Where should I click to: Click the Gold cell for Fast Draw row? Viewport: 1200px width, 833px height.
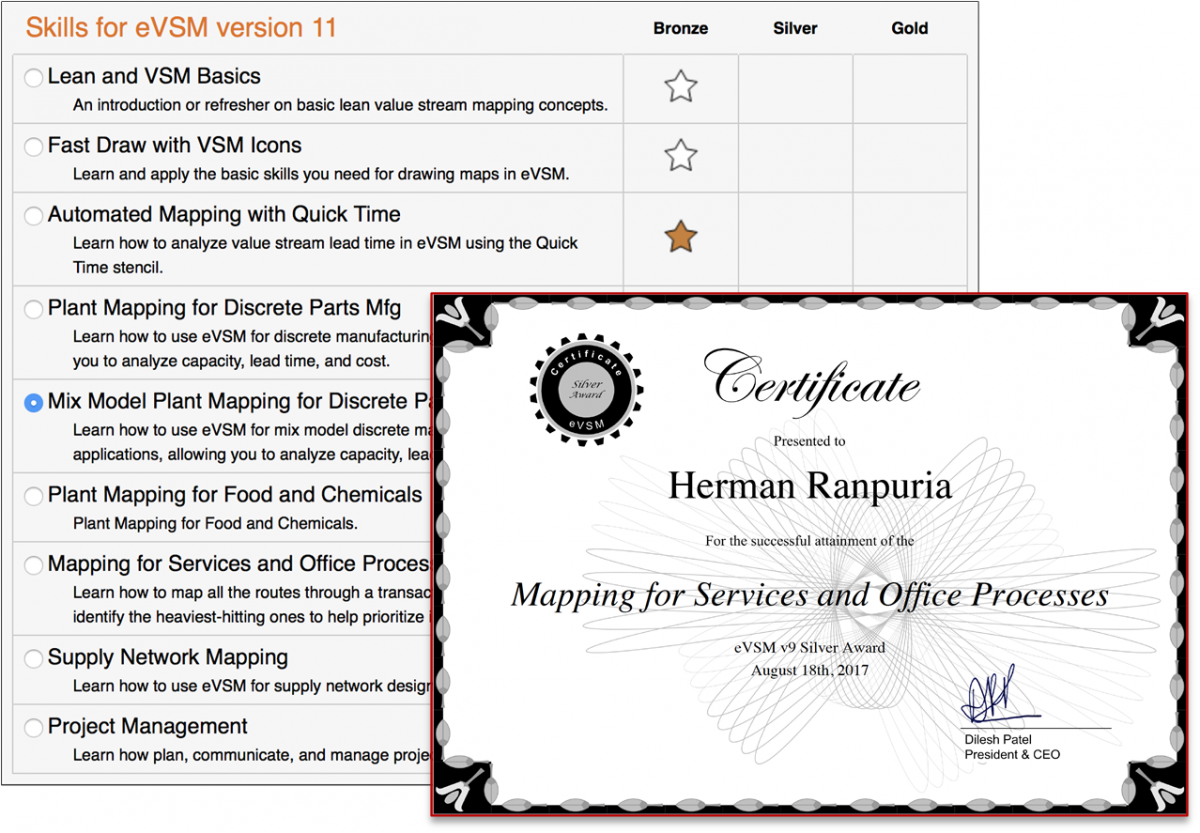coord(910,157)
